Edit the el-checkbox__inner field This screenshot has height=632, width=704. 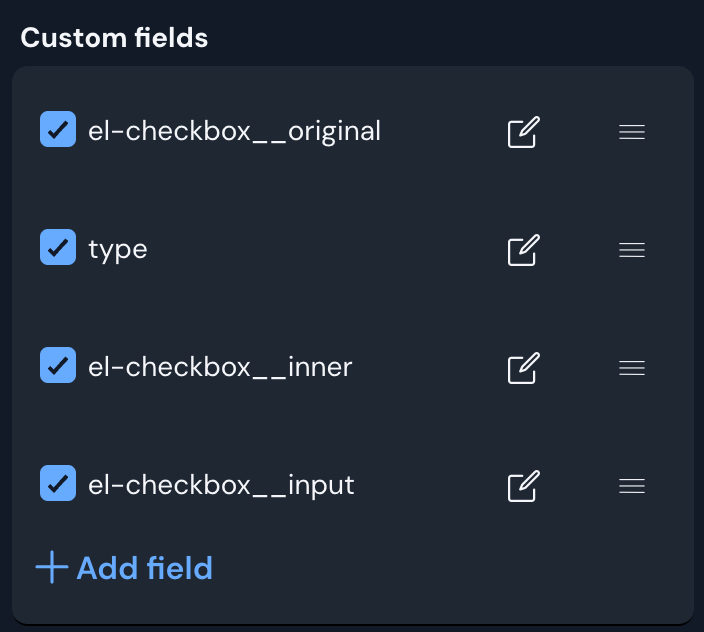click(x=524, y=368)
